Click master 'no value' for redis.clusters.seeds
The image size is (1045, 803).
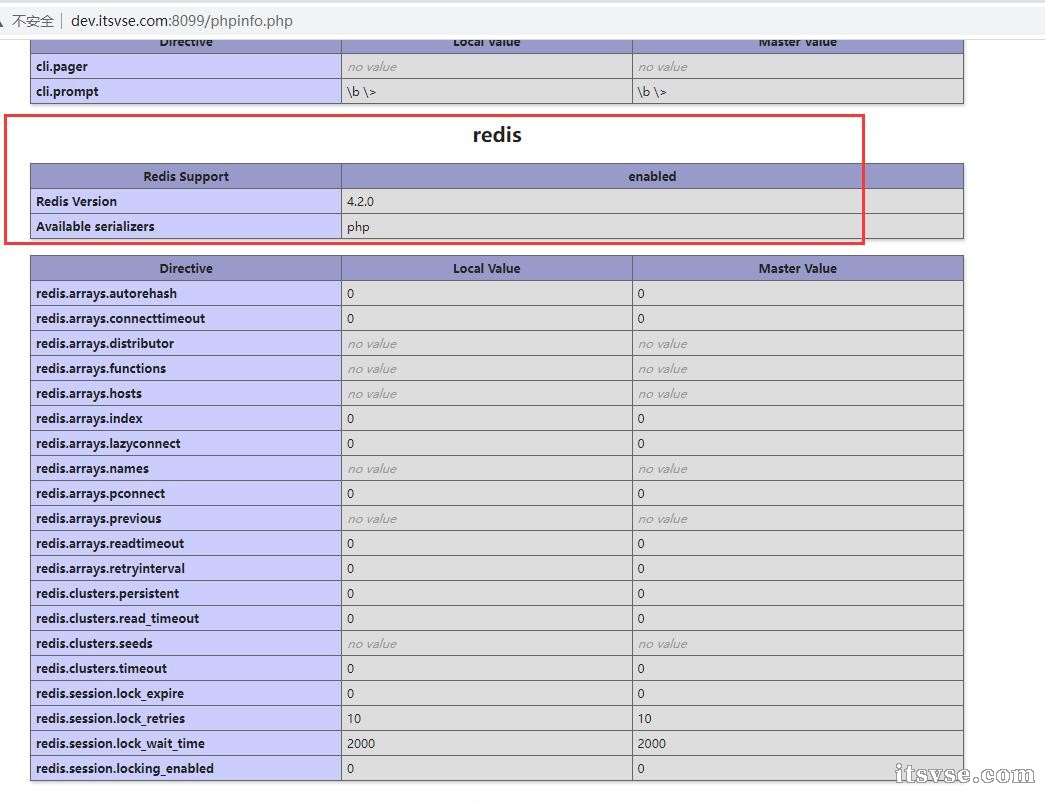click(662, 644)
